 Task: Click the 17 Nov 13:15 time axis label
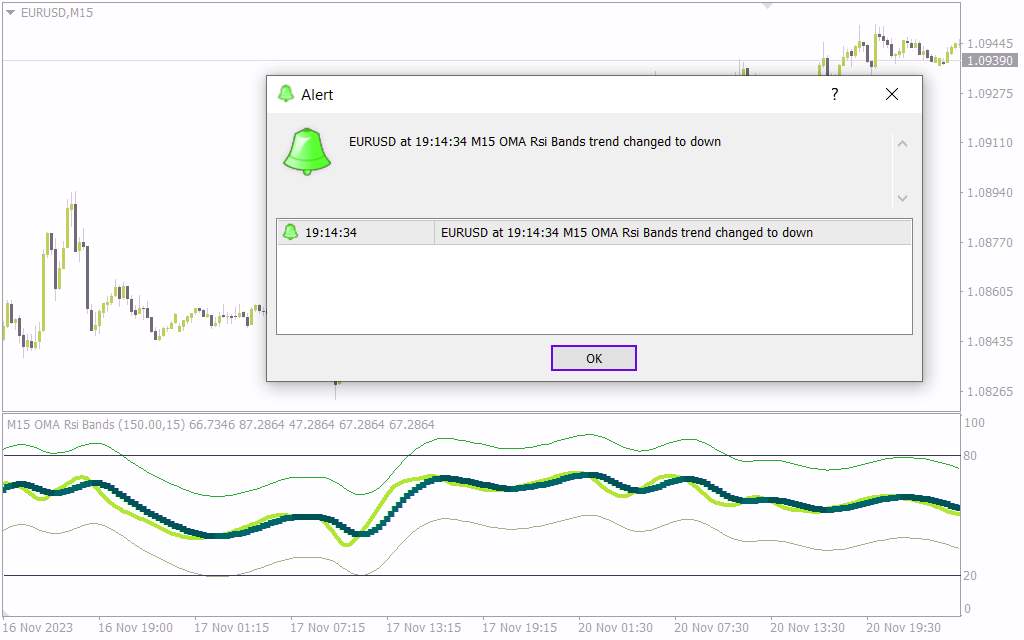(423, 627)
